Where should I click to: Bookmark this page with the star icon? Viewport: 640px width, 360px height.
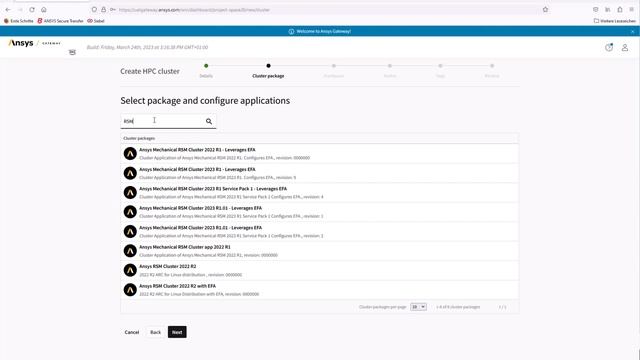point(545,9)
